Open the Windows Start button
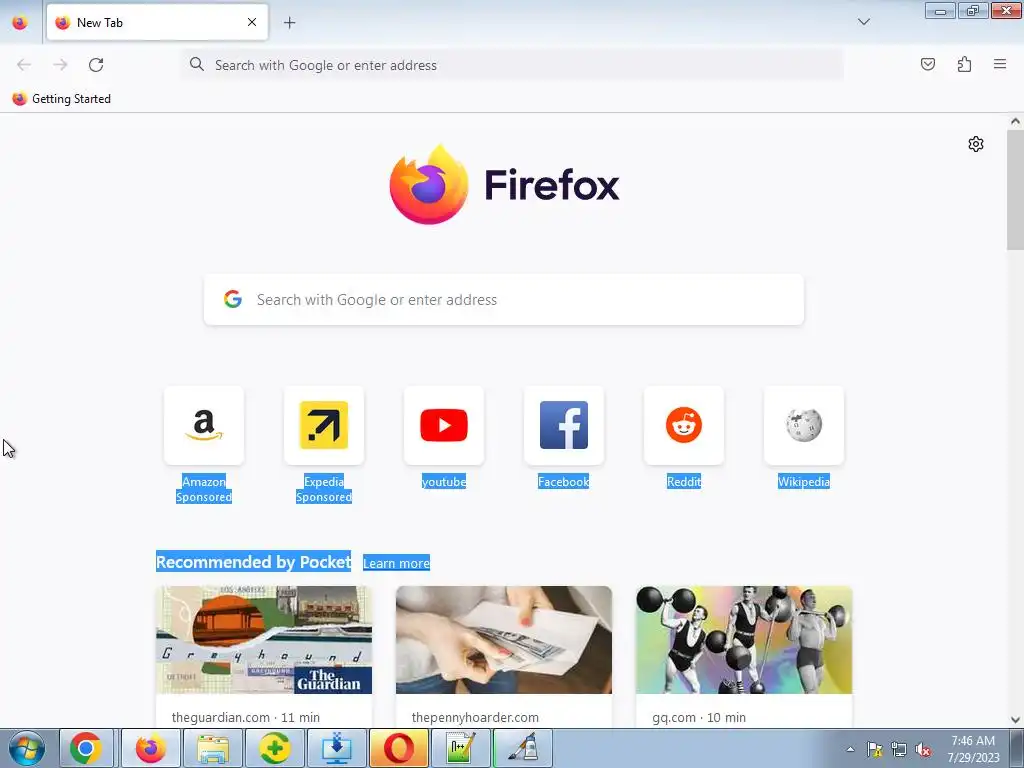Screen dimensions: 1024x768 coord(27,748)
